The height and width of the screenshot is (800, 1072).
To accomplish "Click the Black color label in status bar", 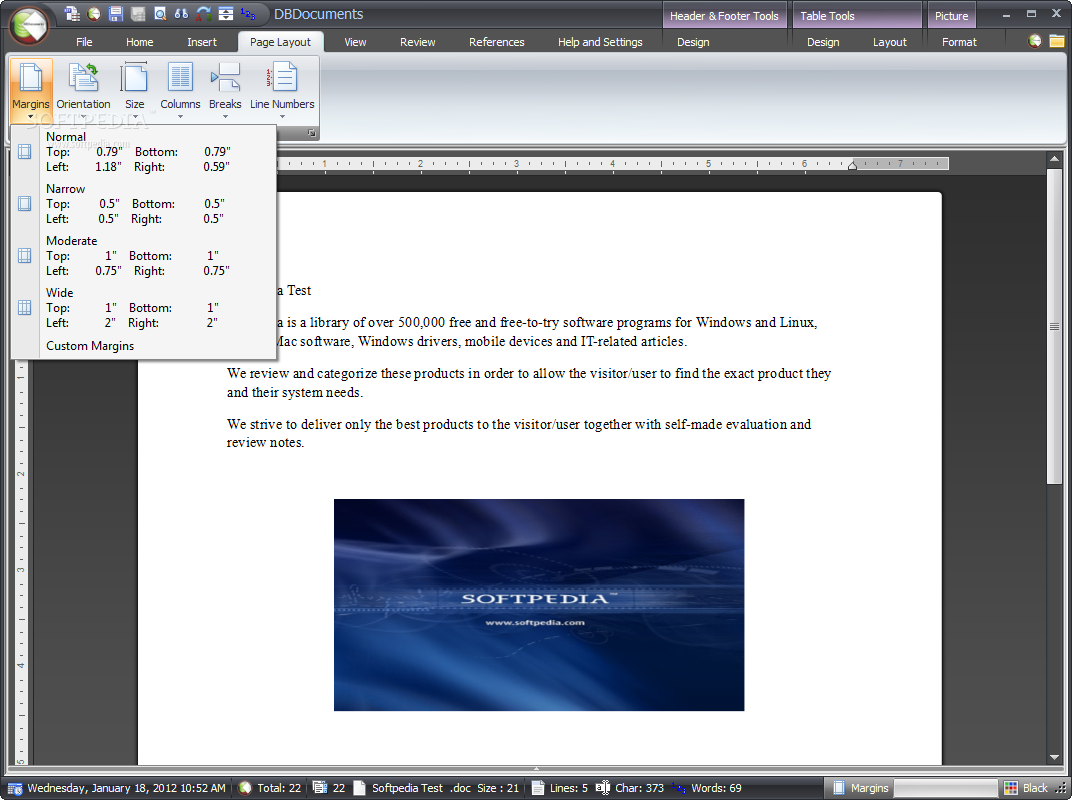I will click(1035, 788).
